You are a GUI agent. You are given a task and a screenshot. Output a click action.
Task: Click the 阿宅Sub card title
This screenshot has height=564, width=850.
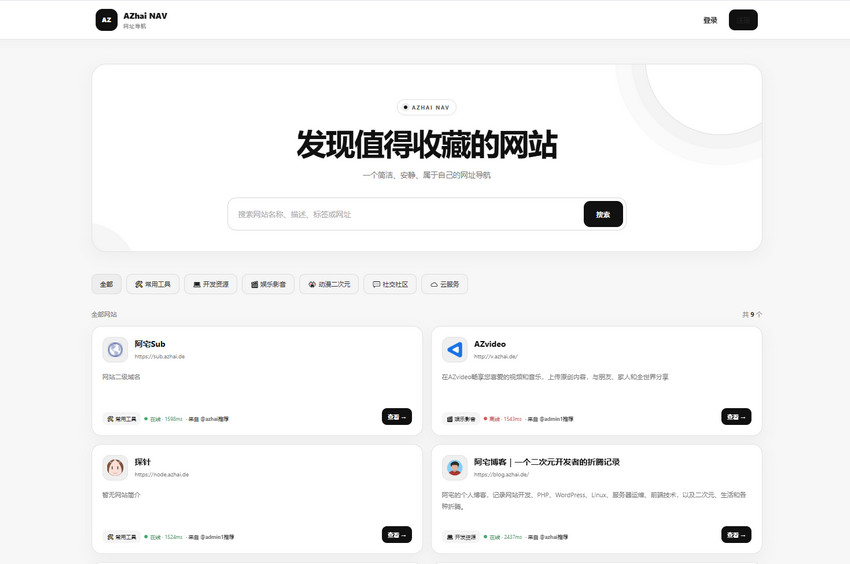(150, 344)
